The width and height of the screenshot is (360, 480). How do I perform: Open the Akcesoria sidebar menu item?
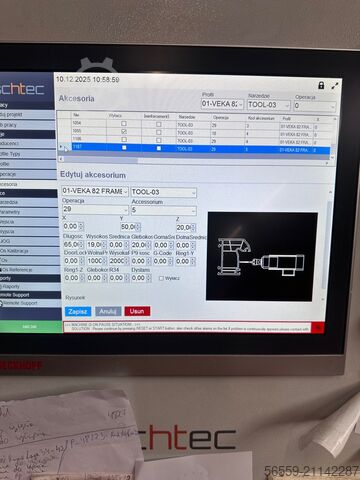click(x=27, y=184)
